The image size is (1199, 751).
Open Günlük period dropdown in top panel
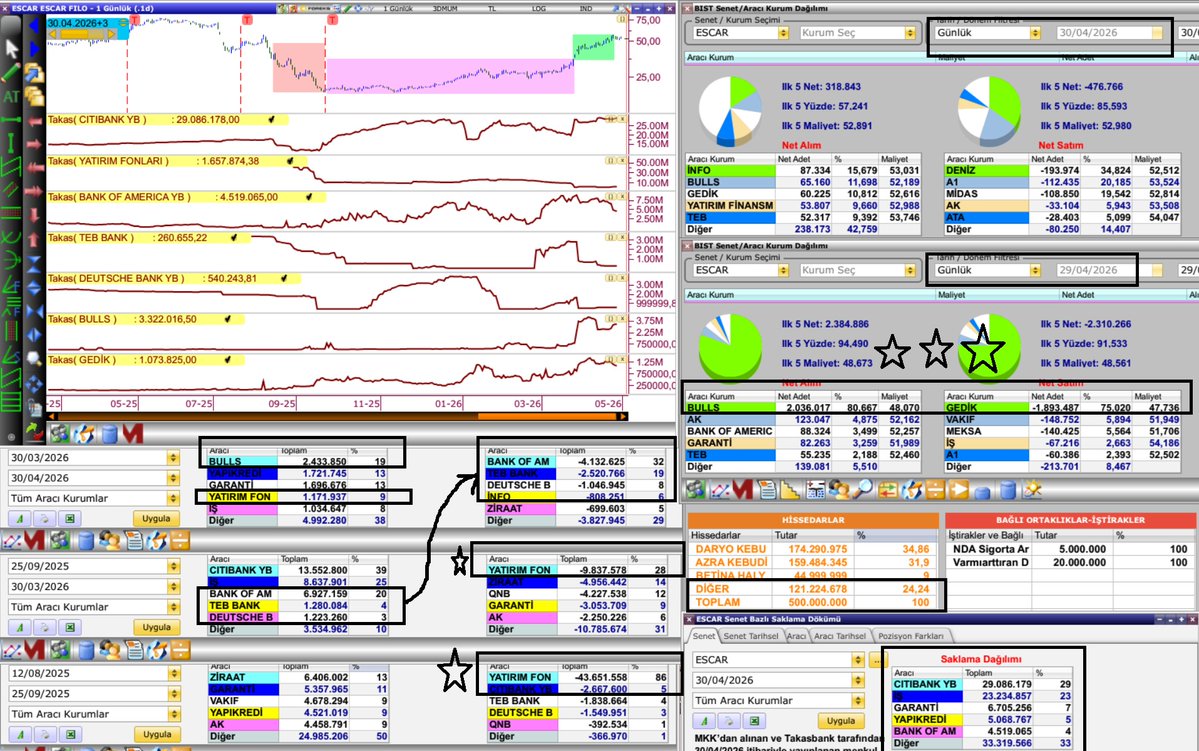(1035, 33)
